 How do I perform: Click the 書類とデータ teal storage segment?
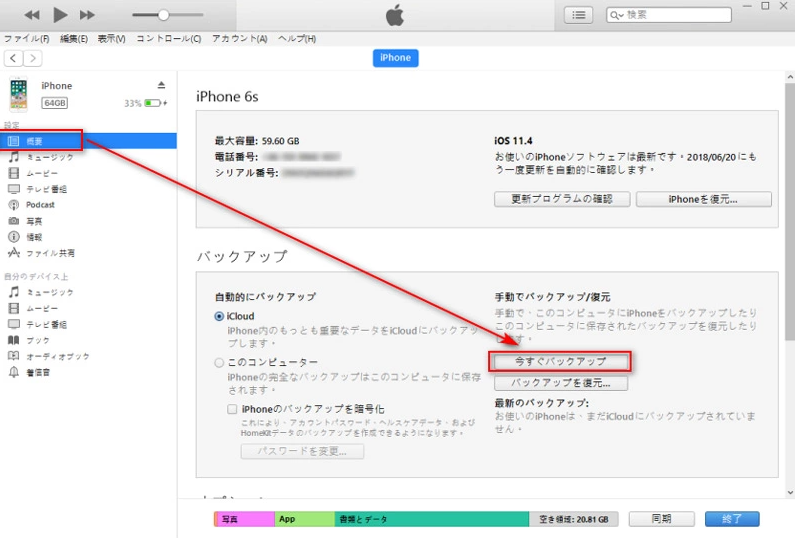click(432, 519)
